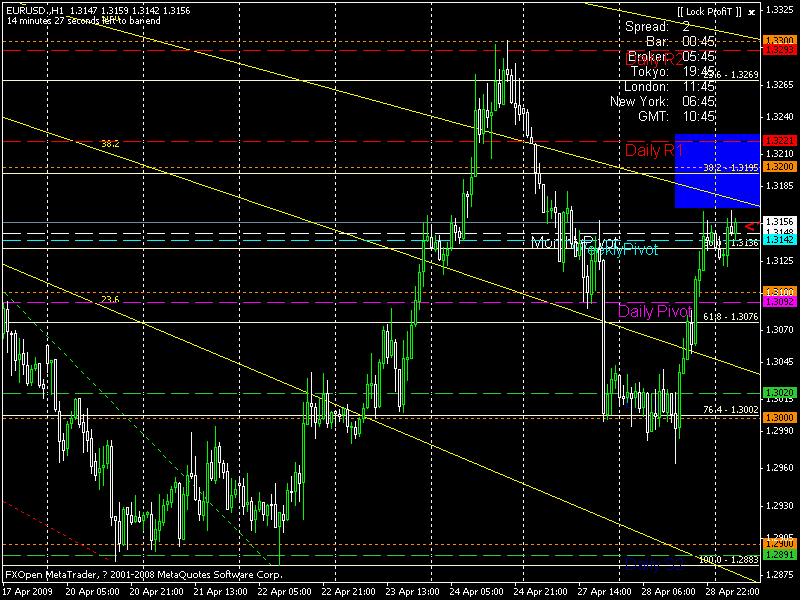Viewport: 800px width, 600px height.
Task: Click the red arrow at current price
Action: click(749, 227)
